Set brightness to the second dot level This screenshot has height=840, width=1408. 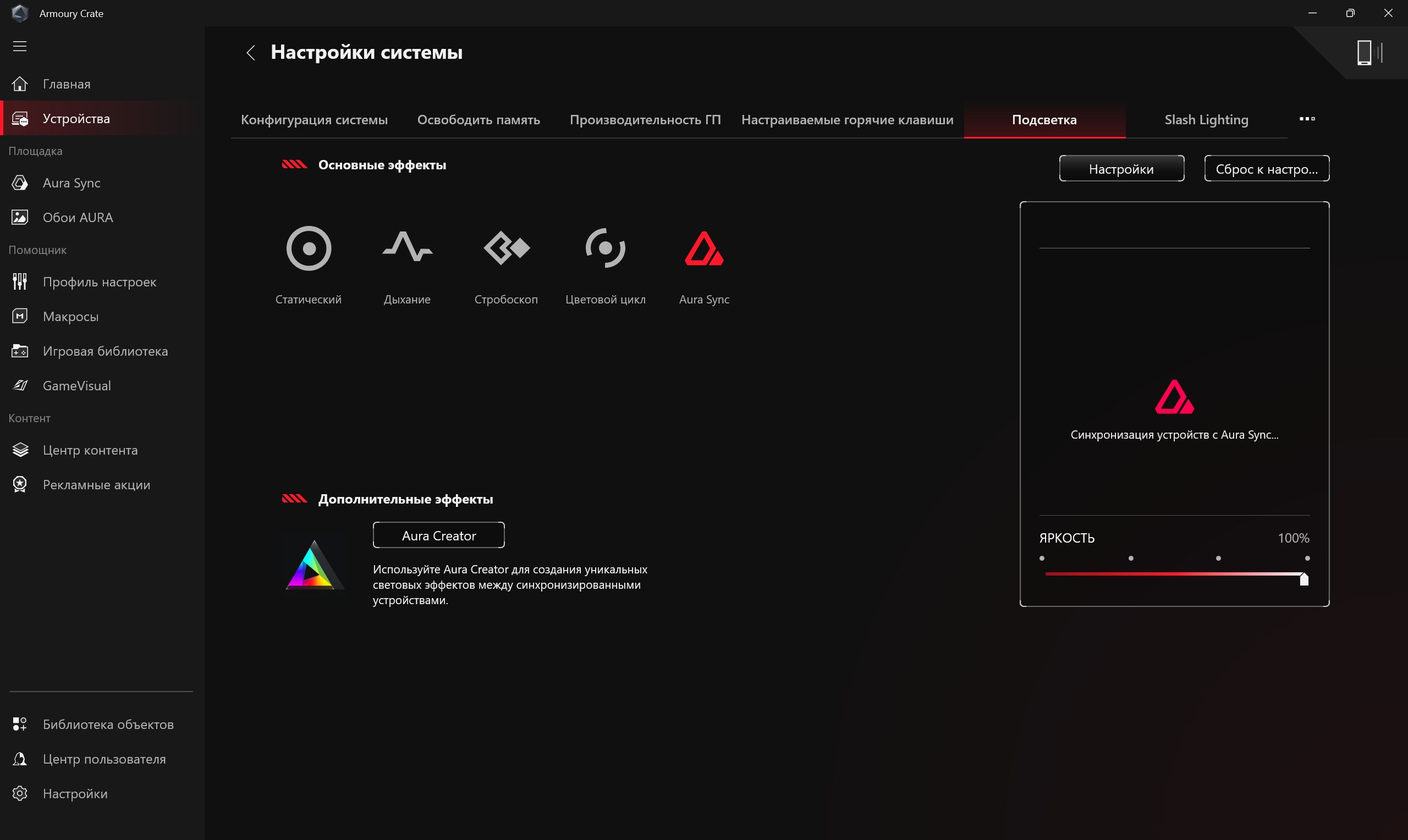[x=1131, y=558]
